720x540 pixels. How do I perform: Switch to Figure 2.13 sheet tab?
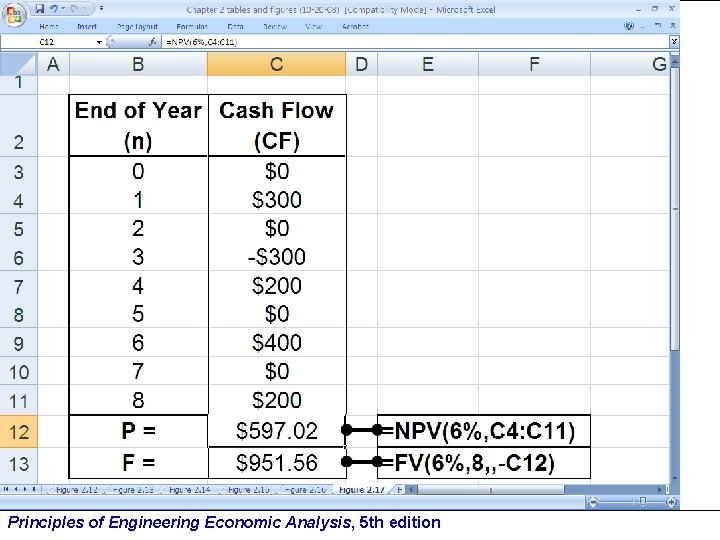133,489
